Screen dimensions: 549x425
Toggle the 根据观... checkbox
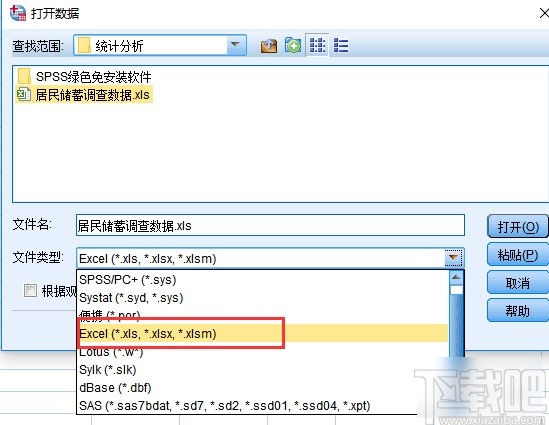coord(30,291)
